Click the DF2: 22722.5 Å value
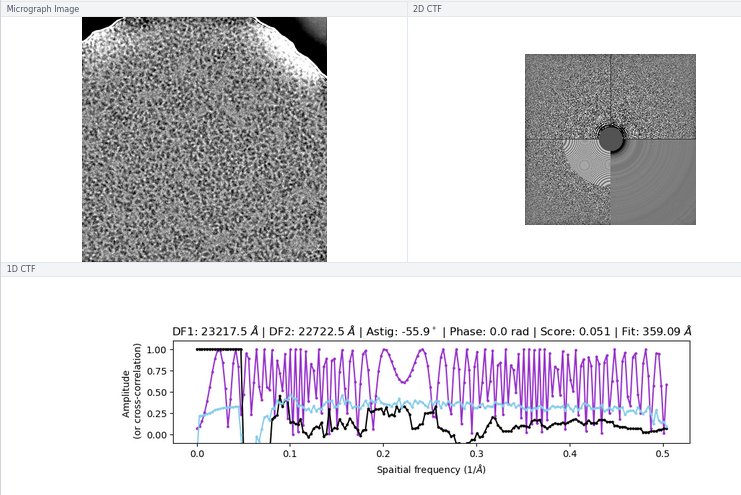 (311, 331)
